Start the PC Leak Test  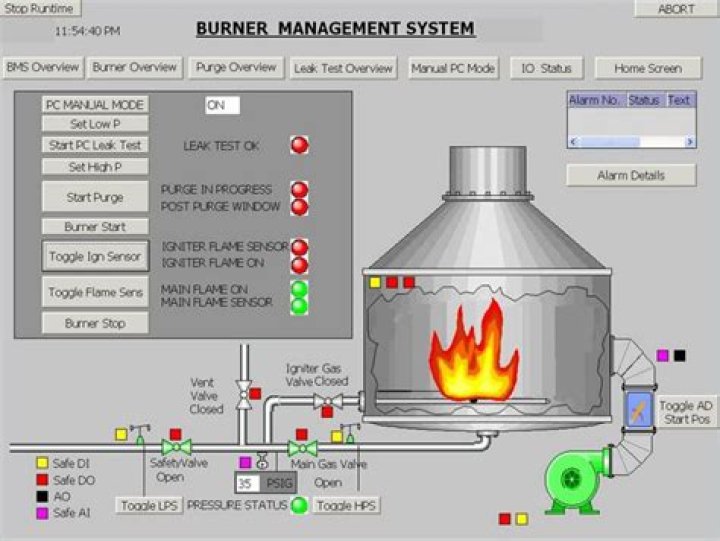pos(96,145)
